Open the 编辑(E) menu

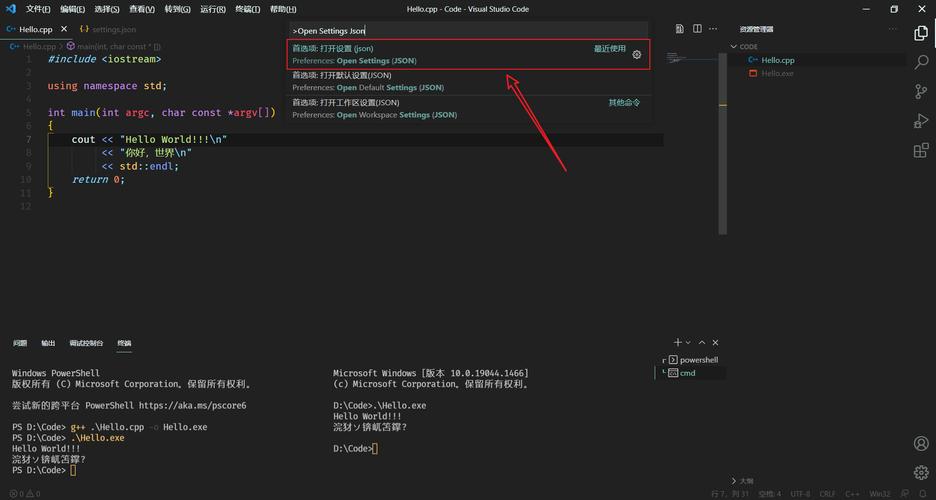pyautogui.click(x=72, y=9)
